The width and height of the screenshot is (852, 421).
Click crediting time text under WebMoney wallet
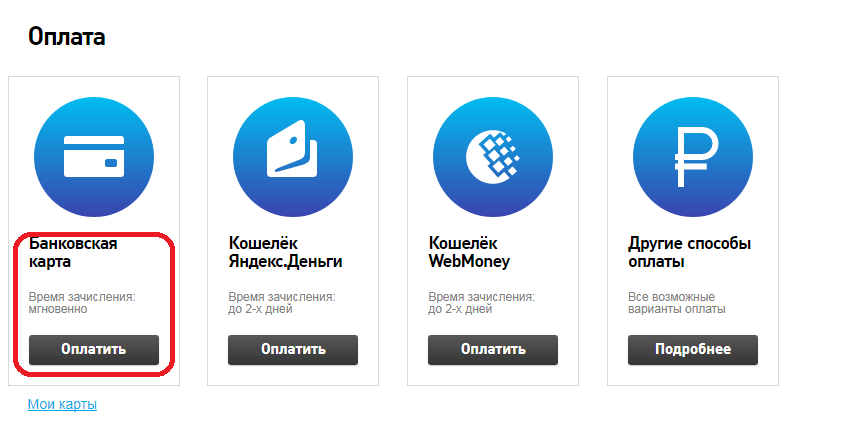click(482, 304)
